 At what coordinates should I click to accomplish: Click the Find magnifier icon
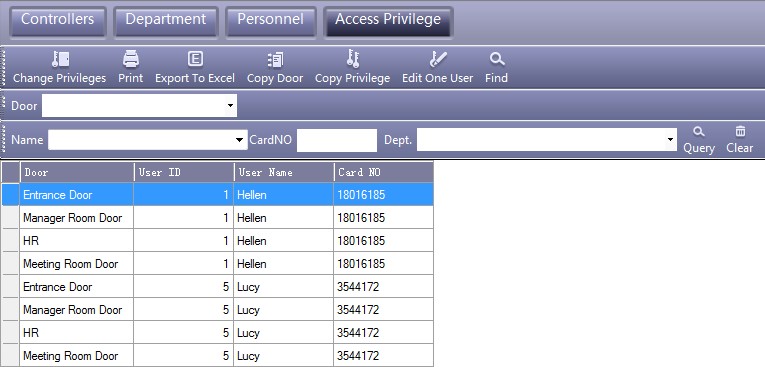coord(497,60)
